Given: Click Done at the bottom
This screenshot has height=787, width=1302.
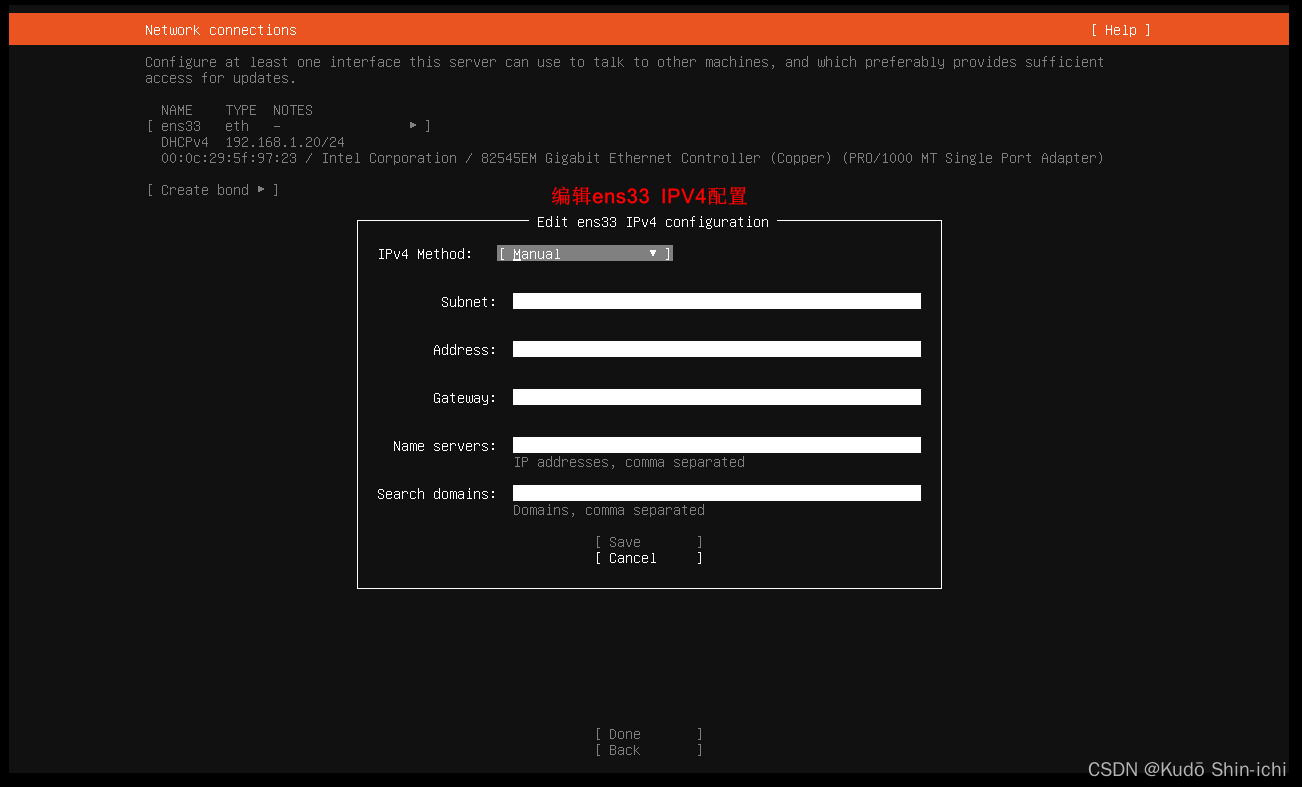Looking at the screenshot, I should pyautogui.click(x=649, y=734).
